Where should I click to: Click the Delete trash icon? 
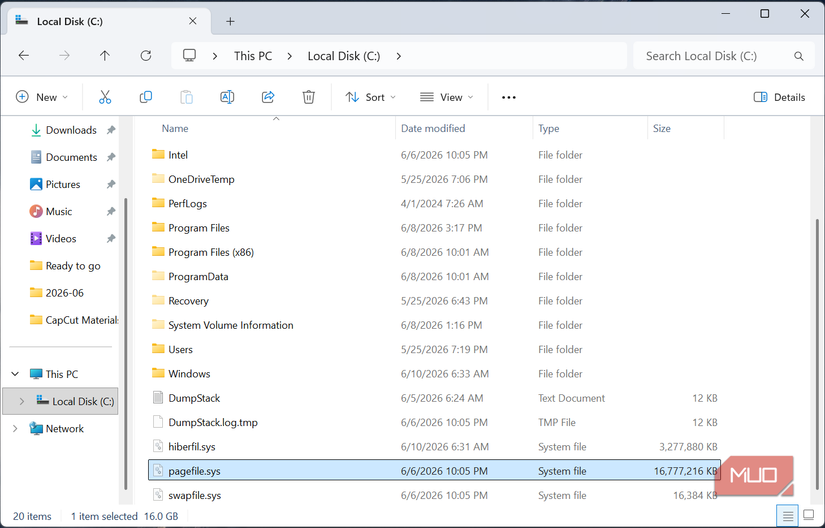tap(309, 97)
